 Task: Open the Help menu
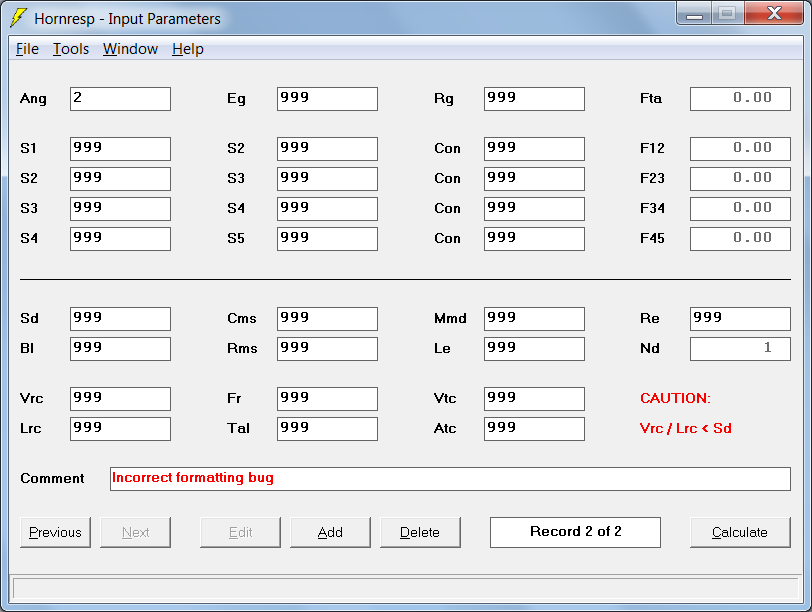click(188, 49)
